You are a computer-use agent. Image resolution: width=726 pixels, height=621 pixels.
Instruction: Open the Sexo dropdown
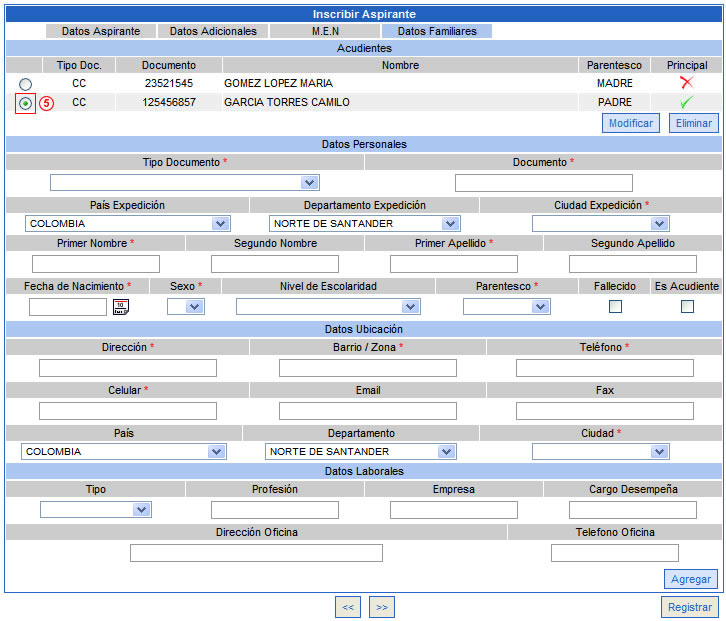tap(185, 306)
